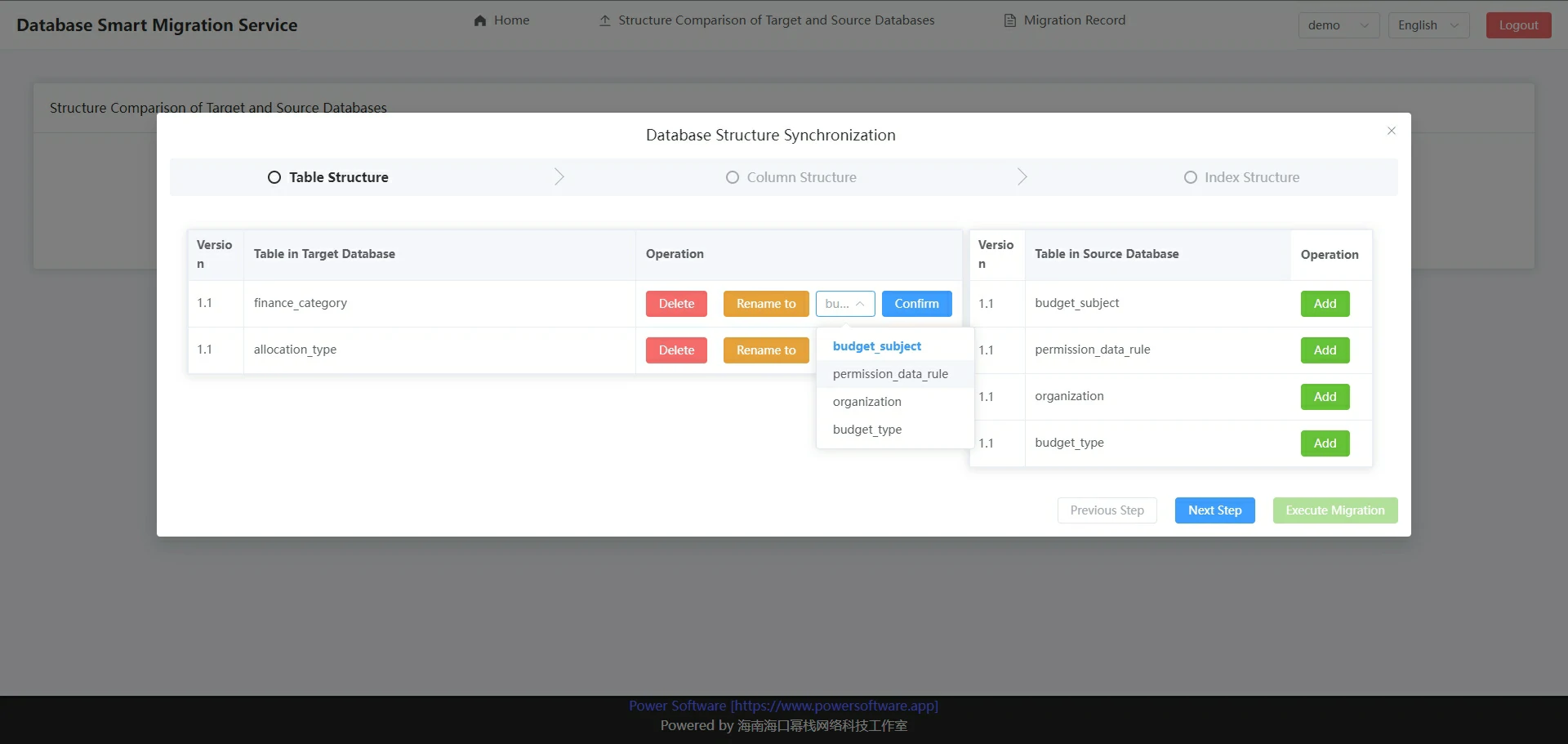Add the budget_subject source table
Viewport: 1568px width, 744px height.
[1325, 304]
